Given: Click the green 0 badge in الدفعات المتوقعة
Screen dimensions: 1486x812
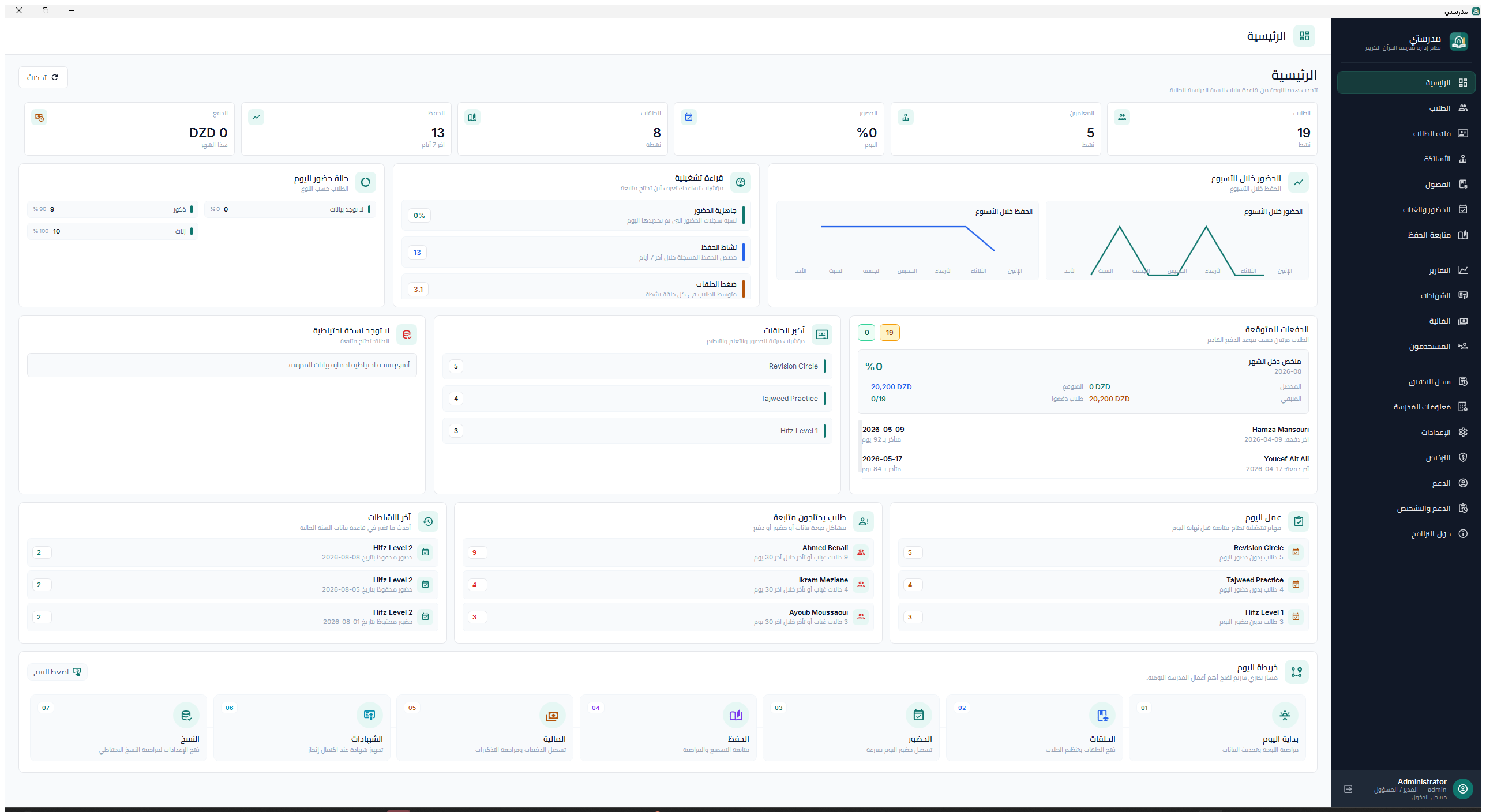Looking at the screenshot, I should (x=866, y=333).
